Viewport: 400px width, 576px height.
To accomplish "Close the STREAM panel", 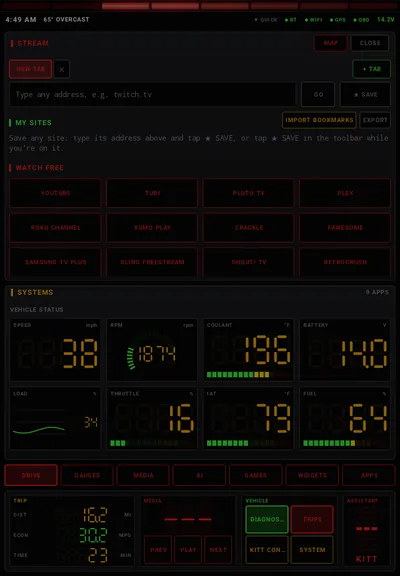I will 370,43.
